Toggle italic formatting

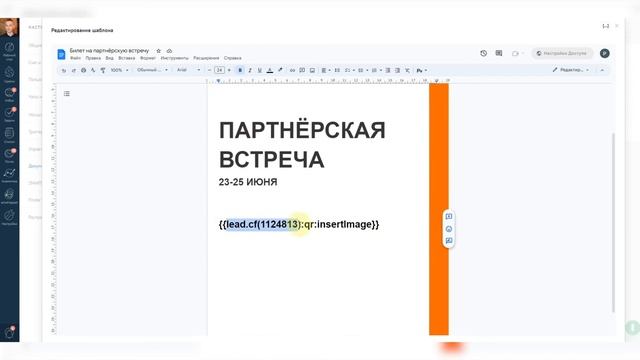250,70
